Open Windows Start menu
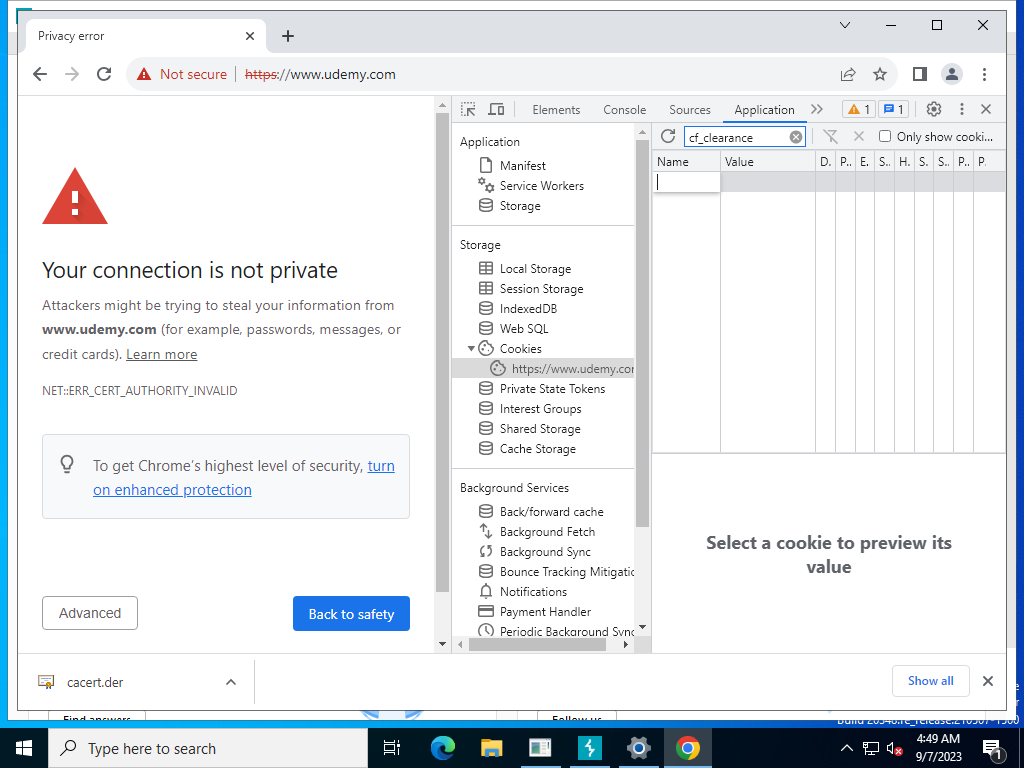Image resolution: width=1024 pixels, height=768 pixels. [x=24, y=748]
